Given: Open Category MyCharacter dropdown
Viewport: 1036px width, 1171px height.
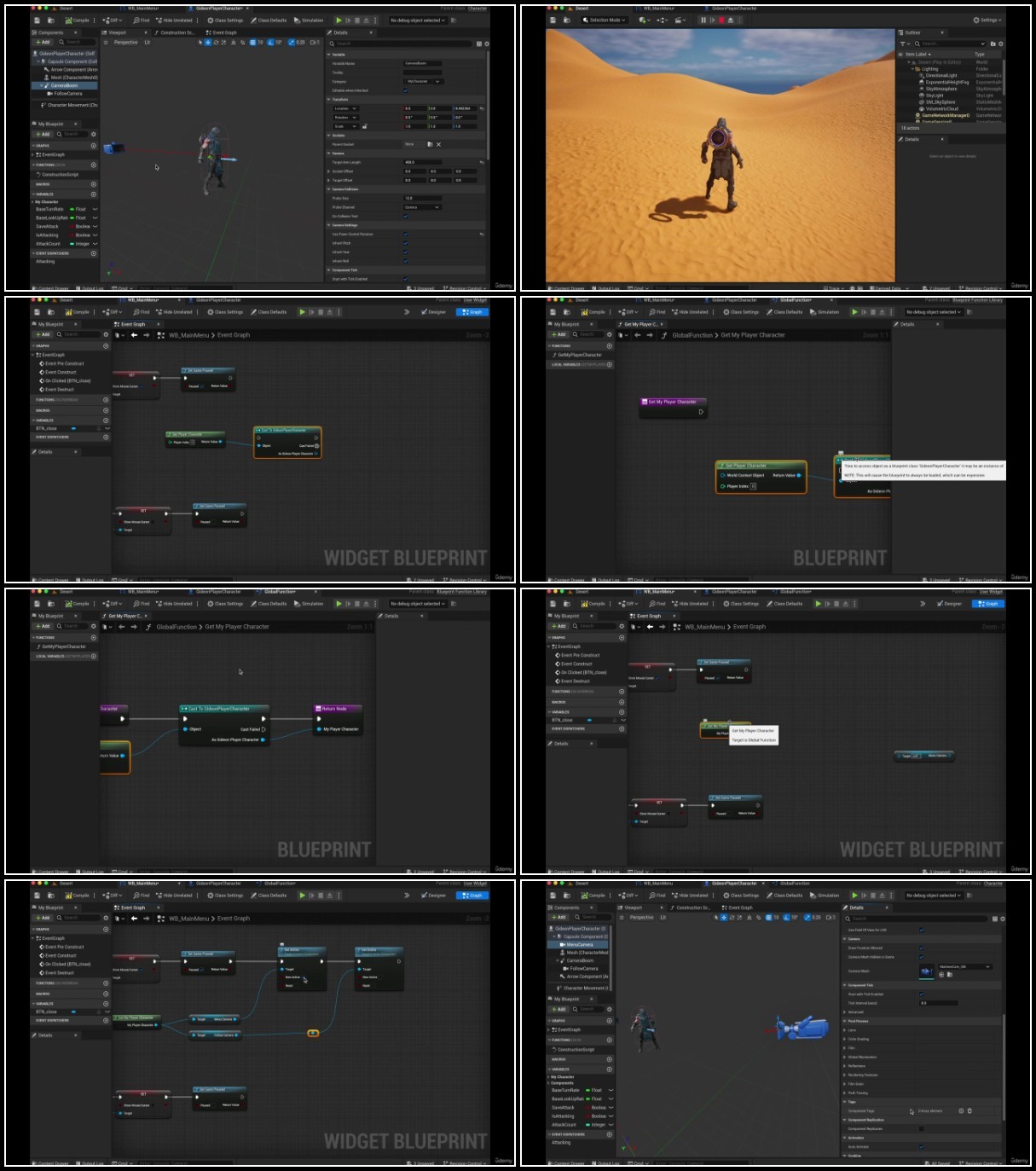Looking at the screenshot, I should [x=423, y=81].
